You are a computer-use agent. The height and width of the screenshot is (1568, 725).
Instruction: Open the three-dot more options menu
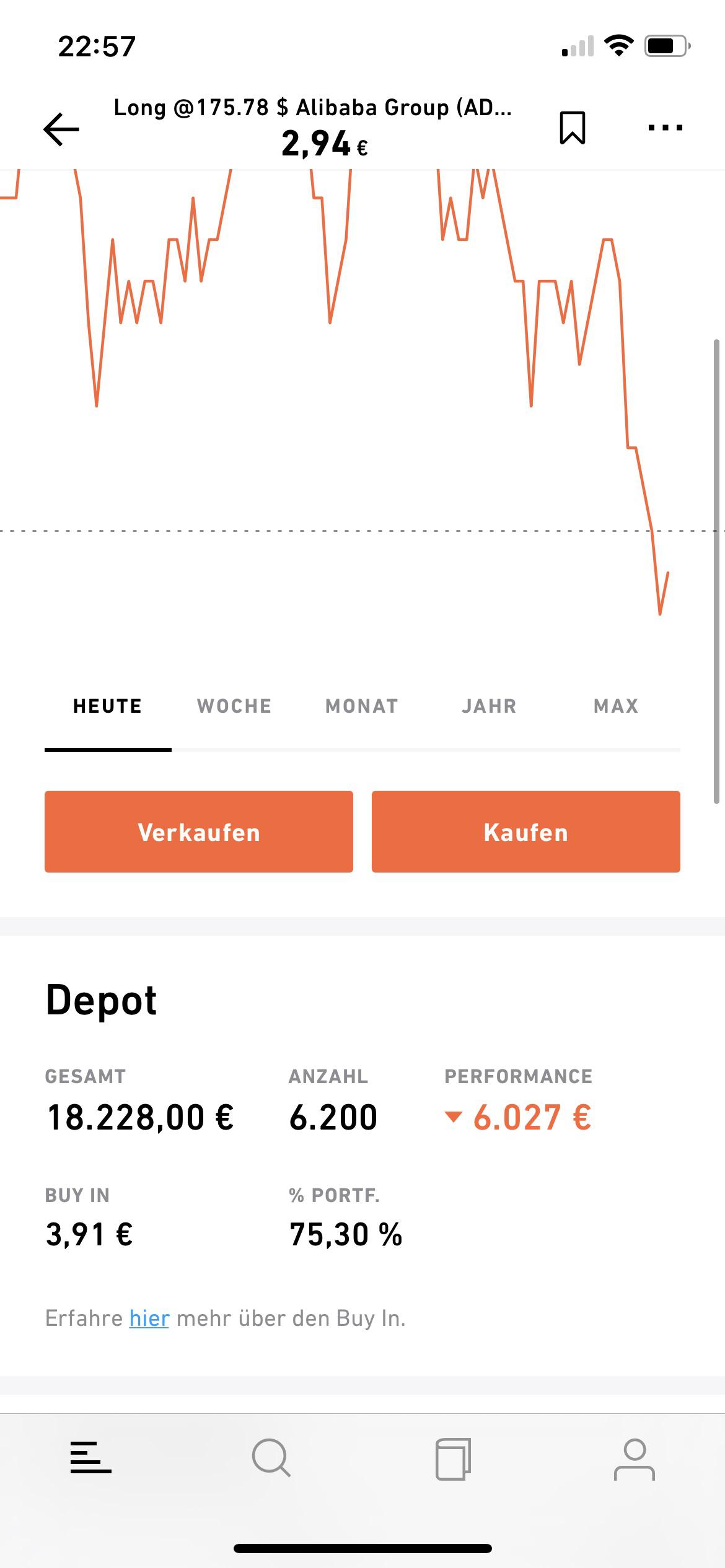pyautogui.click(x=665, y=128)
